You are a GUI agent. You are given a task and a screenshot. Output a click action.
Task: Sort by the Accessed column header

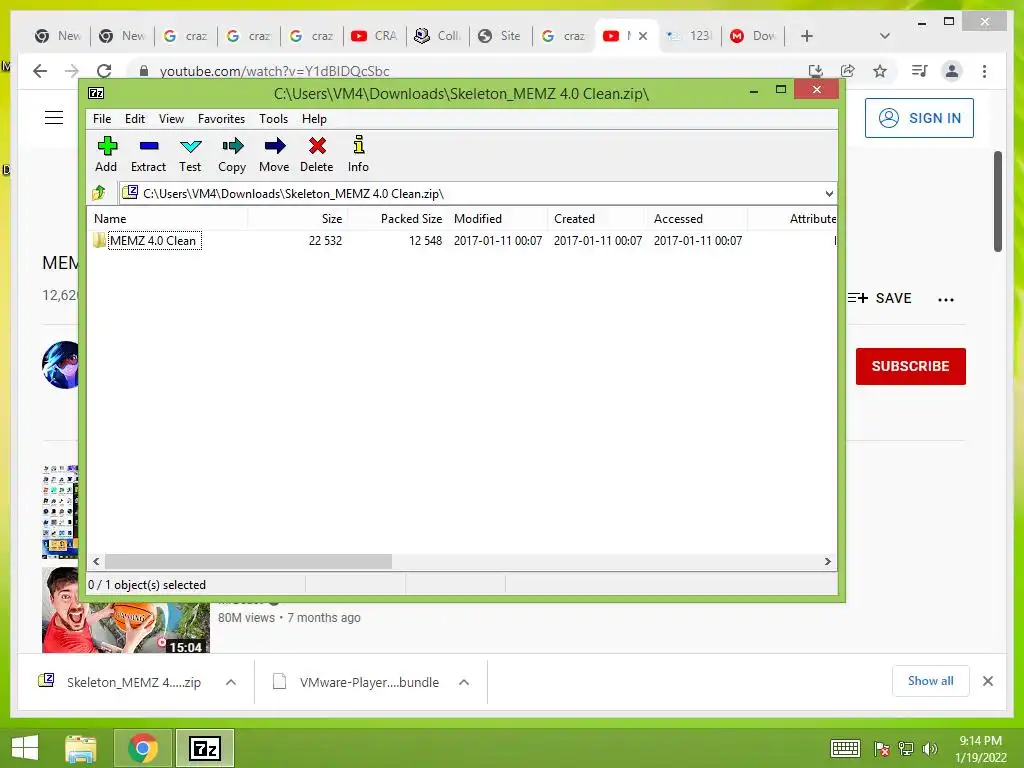point(697,219)
